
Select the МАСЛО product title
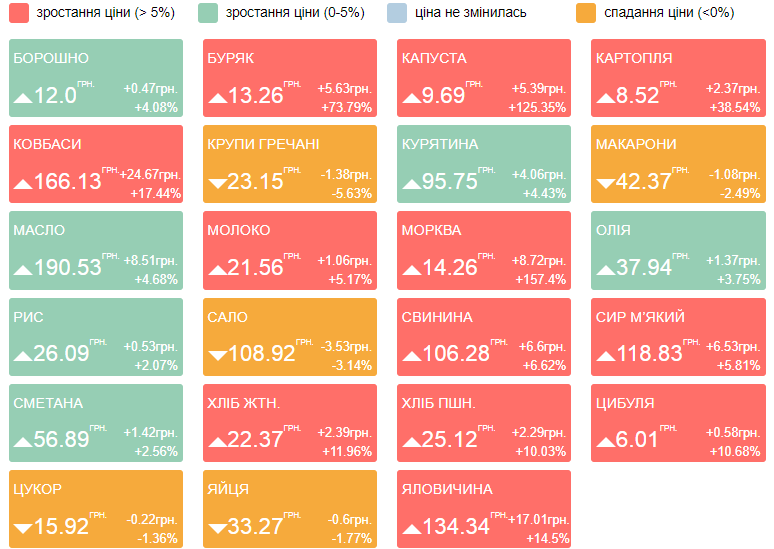[39, 231]
